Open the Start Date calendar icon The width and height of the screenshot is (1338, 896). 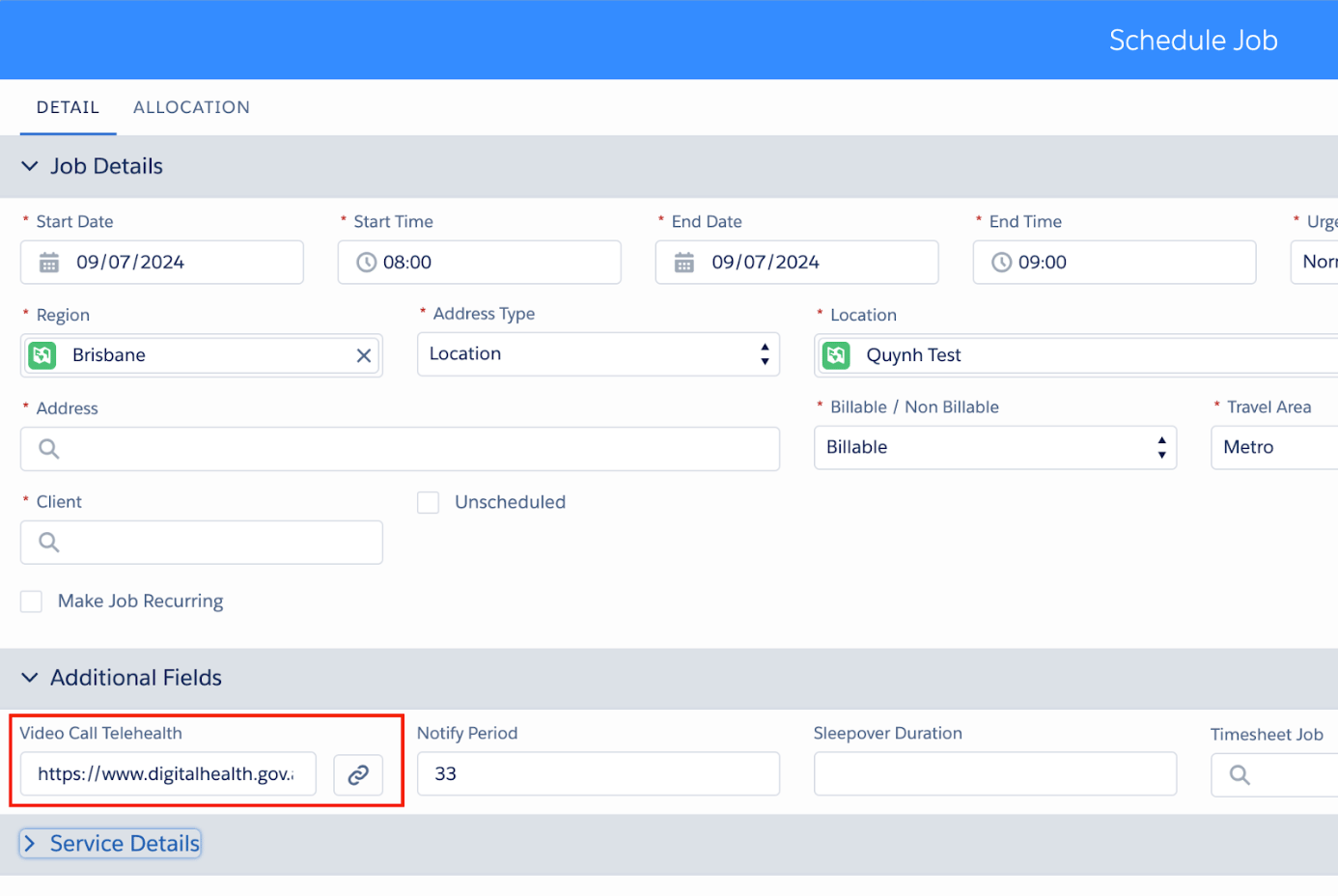[49, 263]
